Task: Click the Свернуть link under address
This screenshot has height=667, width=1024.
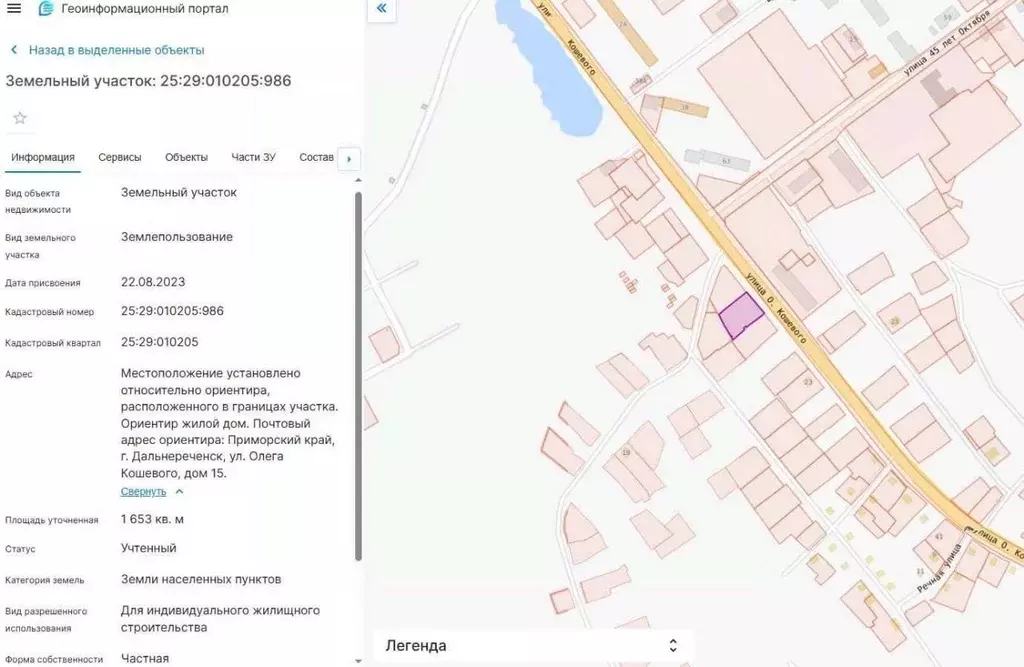Action: (143, 492)
